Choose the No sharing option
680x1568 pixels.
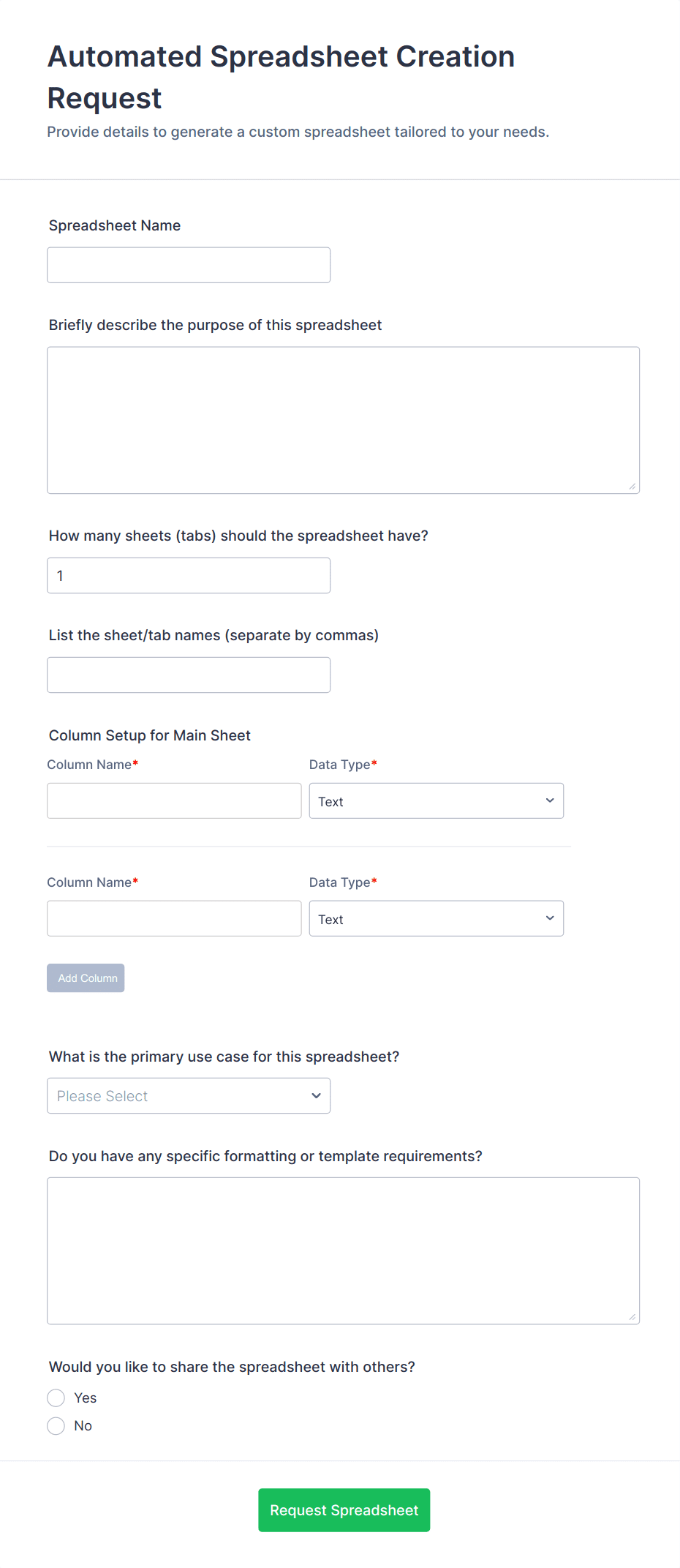(x=56, y=1426)
